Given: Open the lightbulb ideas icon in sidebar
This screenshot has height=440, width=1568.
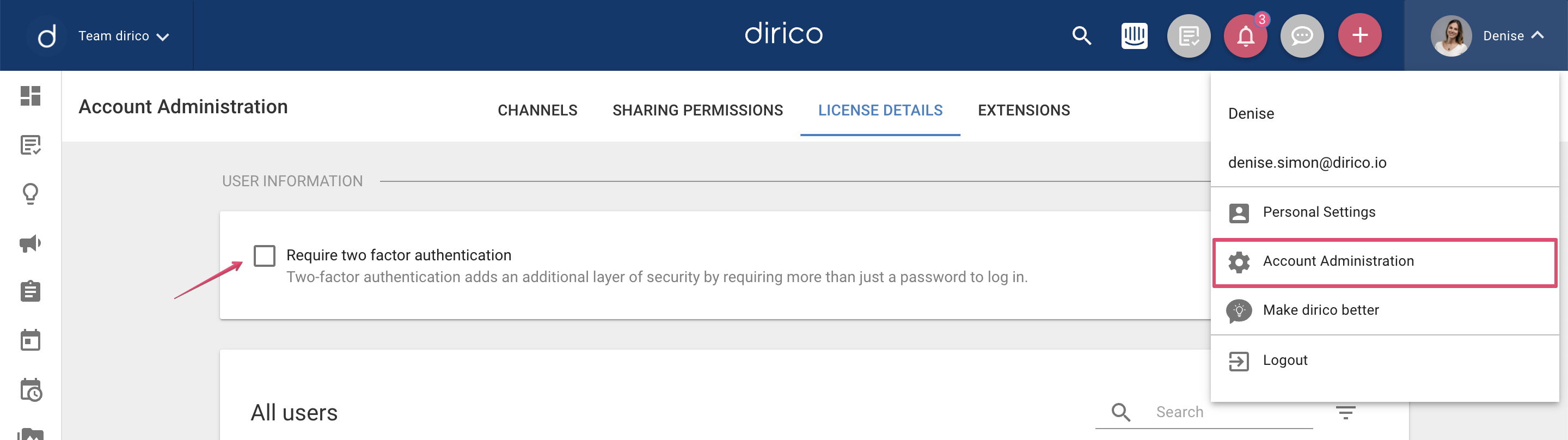Looking at the screenshot, I should (30, 194).
